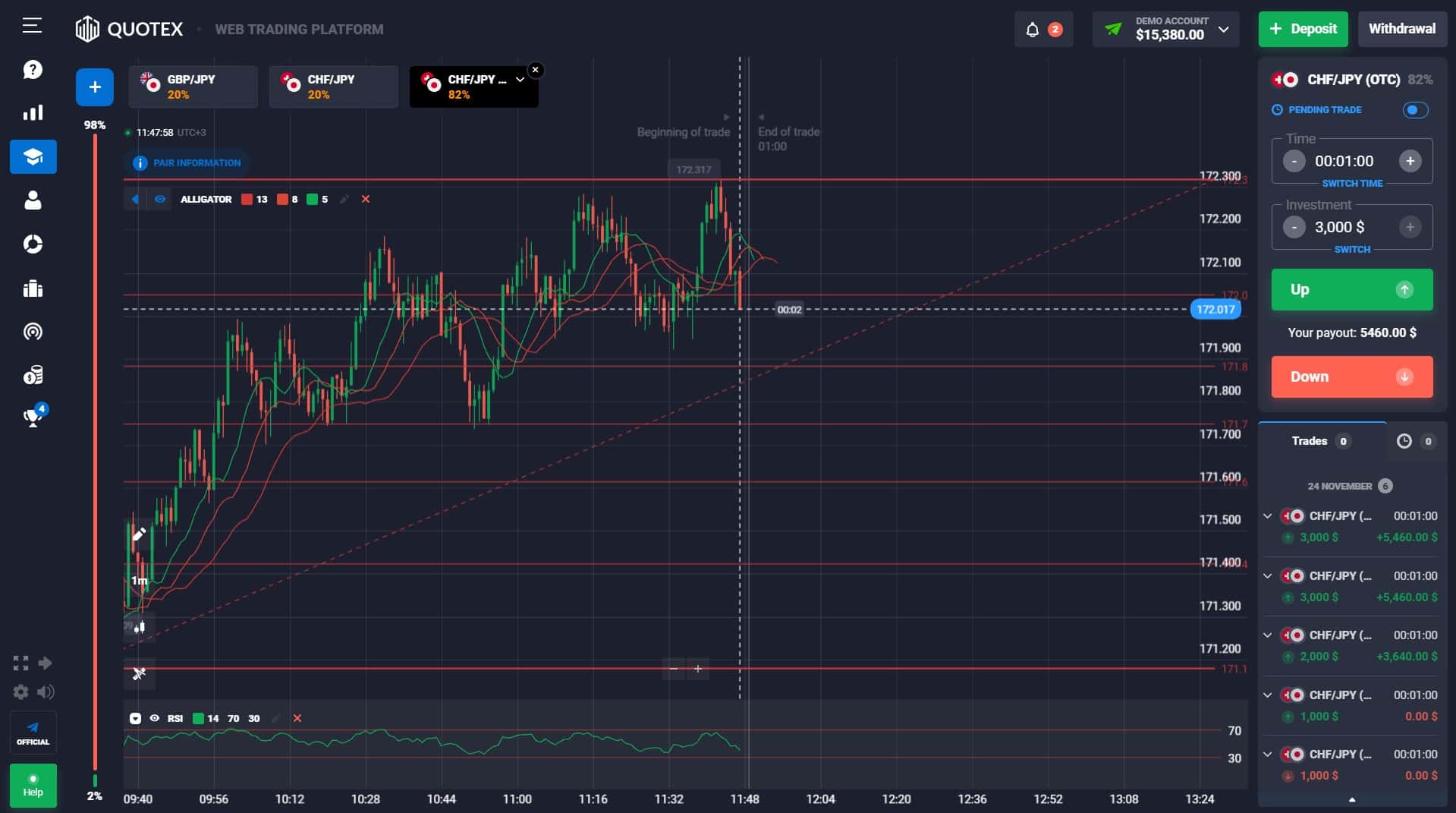This screenshot has width=1456, height=813.
Task: Open Pair Information
Action: pos(187,162)
